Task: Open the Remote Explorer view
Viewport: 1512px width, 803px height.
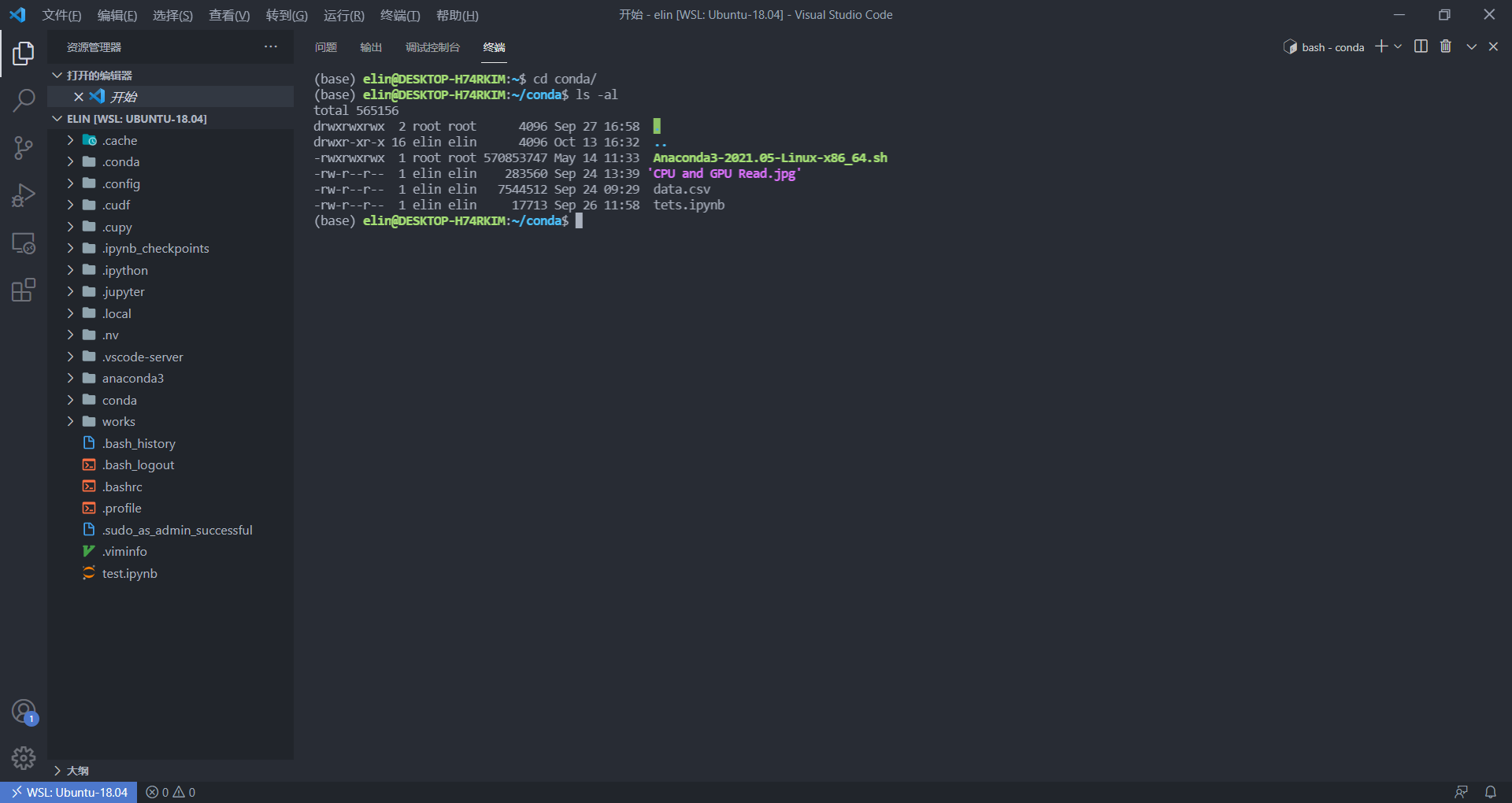Action: [x=24, y=243]
